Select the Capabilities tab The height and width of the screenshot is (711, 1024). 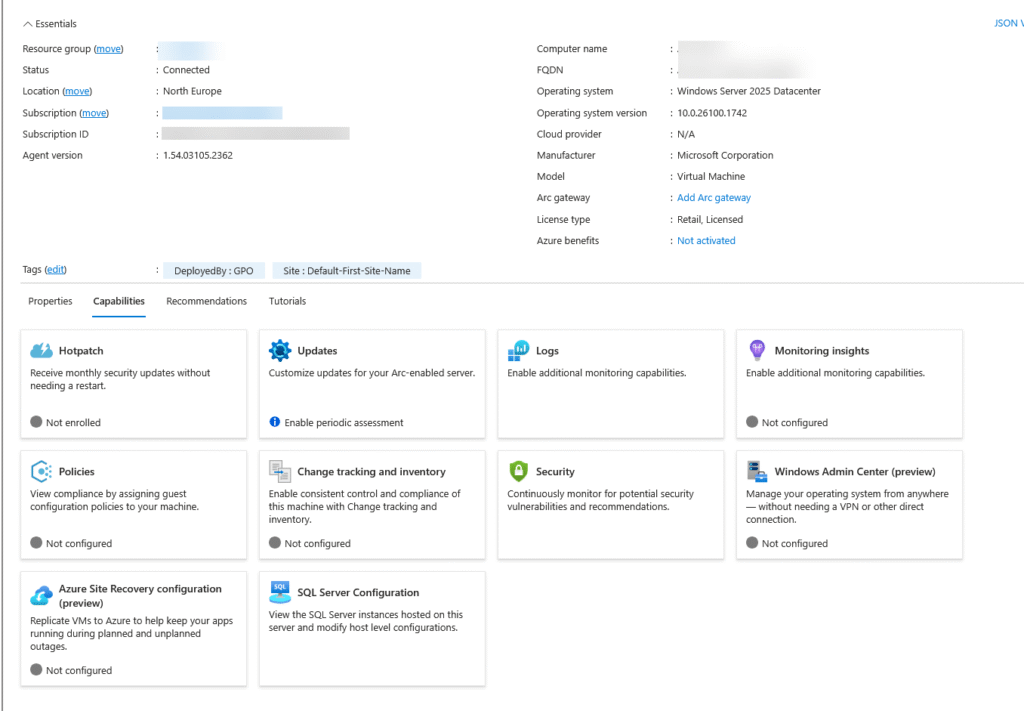[x=119, y=301]
